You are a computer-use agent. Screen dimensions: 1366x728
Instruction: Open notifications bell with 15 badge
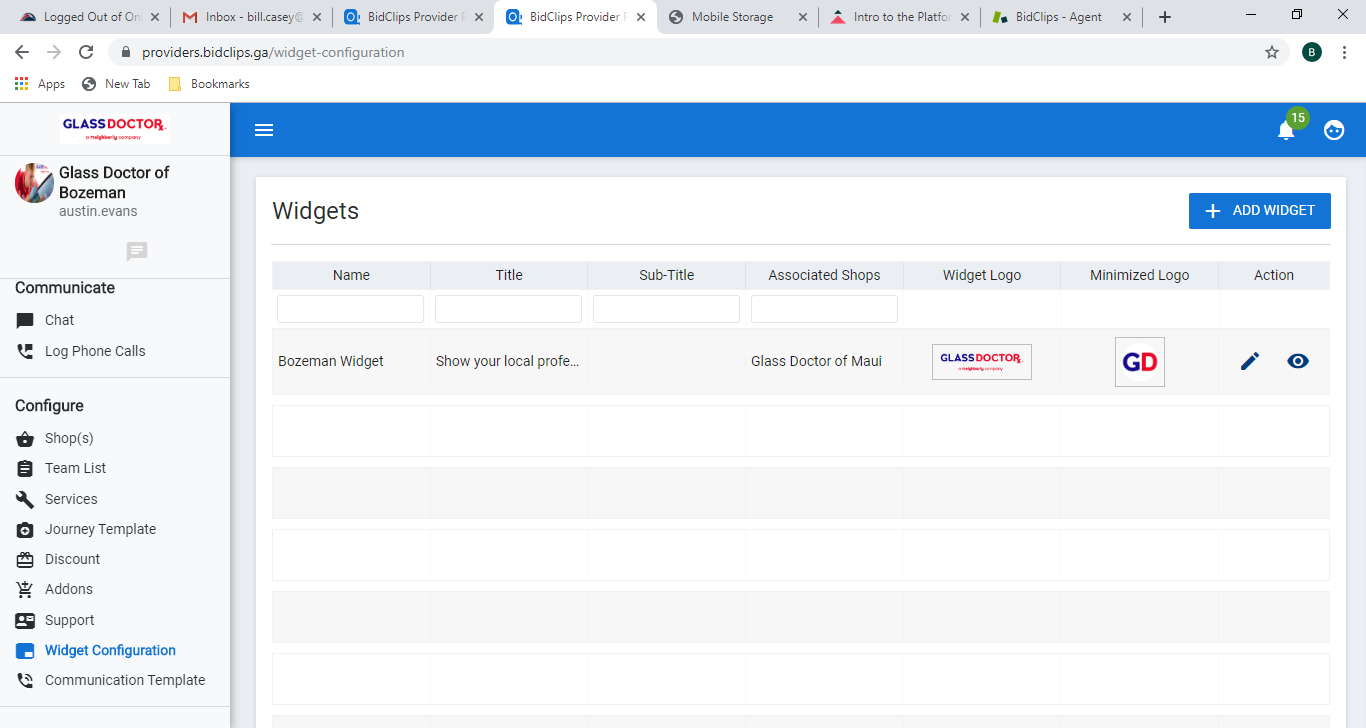click(1286, 130)
